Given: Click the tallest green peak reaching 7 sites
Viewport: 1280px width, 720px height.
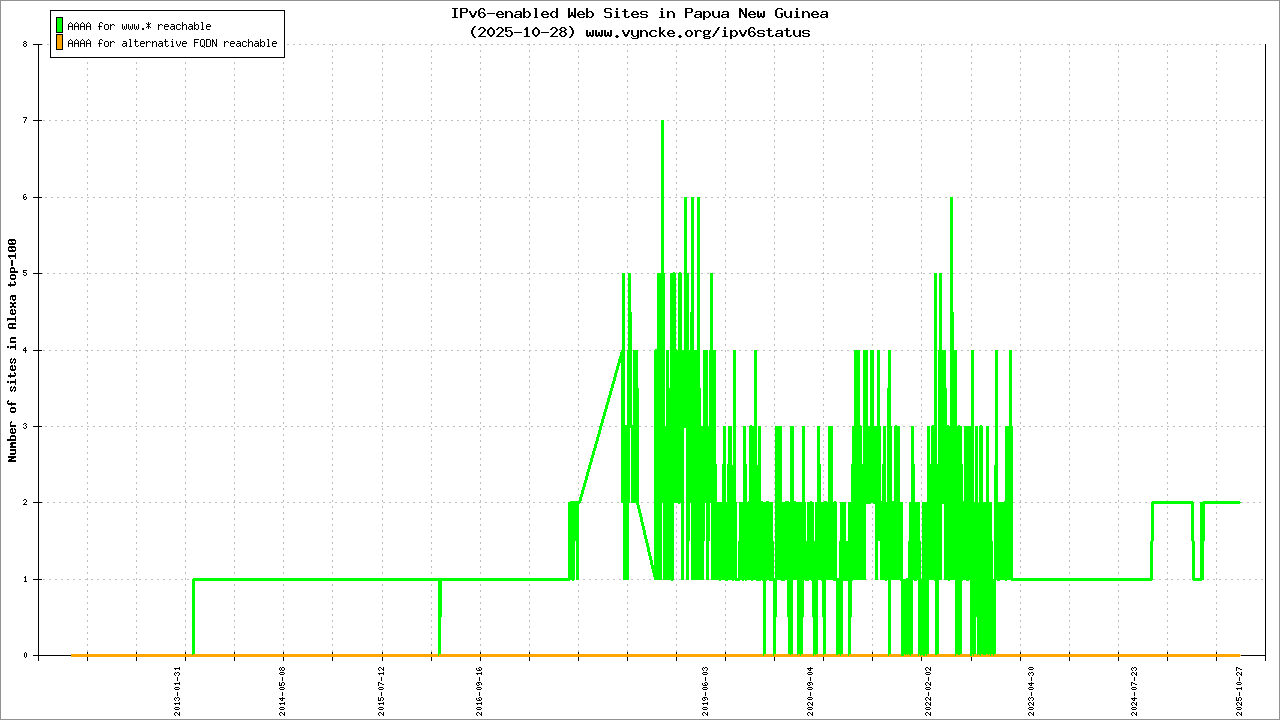Looking at the screenshot, I should (662, 122).
